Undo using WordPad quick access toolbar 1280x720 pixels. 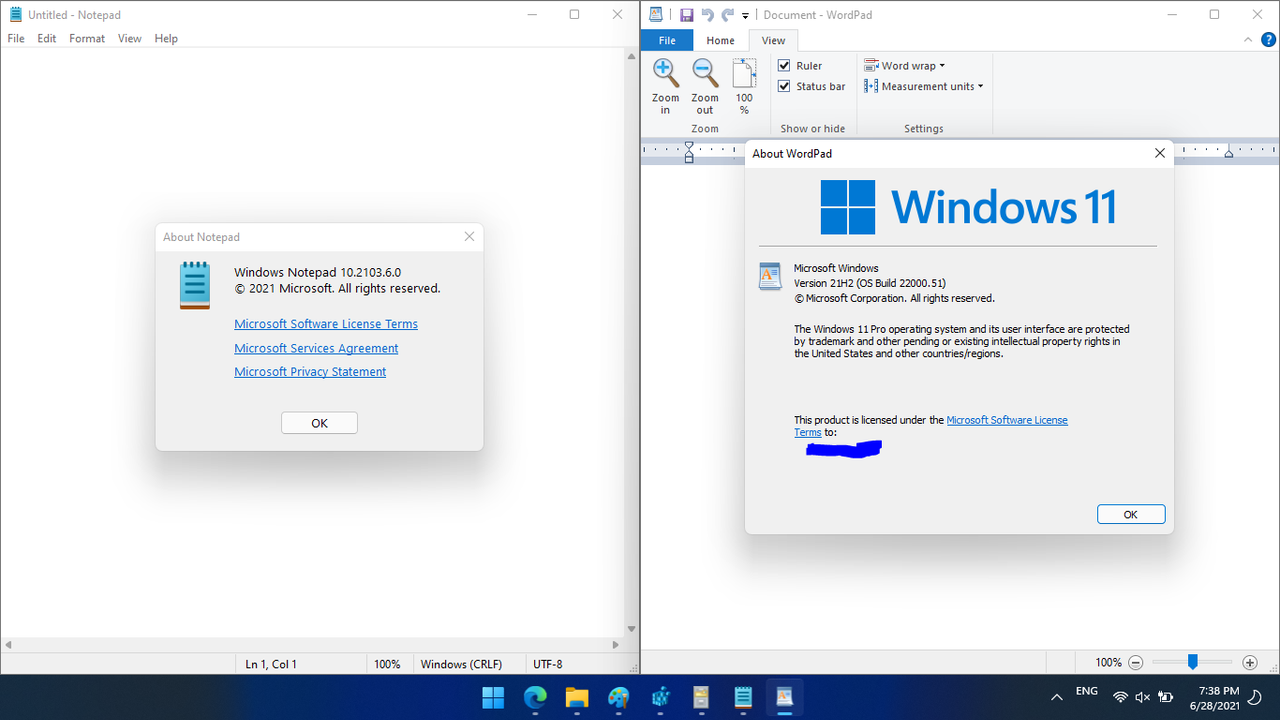click(708, 15)
